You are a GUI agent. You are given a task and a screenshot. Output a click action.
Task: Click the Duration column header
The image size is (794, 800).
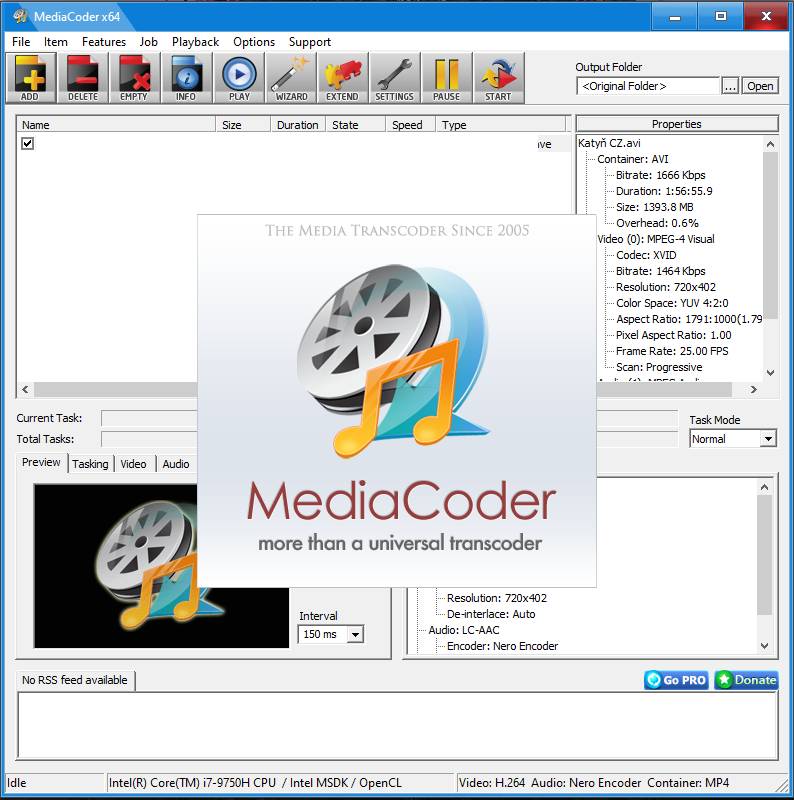pos(298,125)
